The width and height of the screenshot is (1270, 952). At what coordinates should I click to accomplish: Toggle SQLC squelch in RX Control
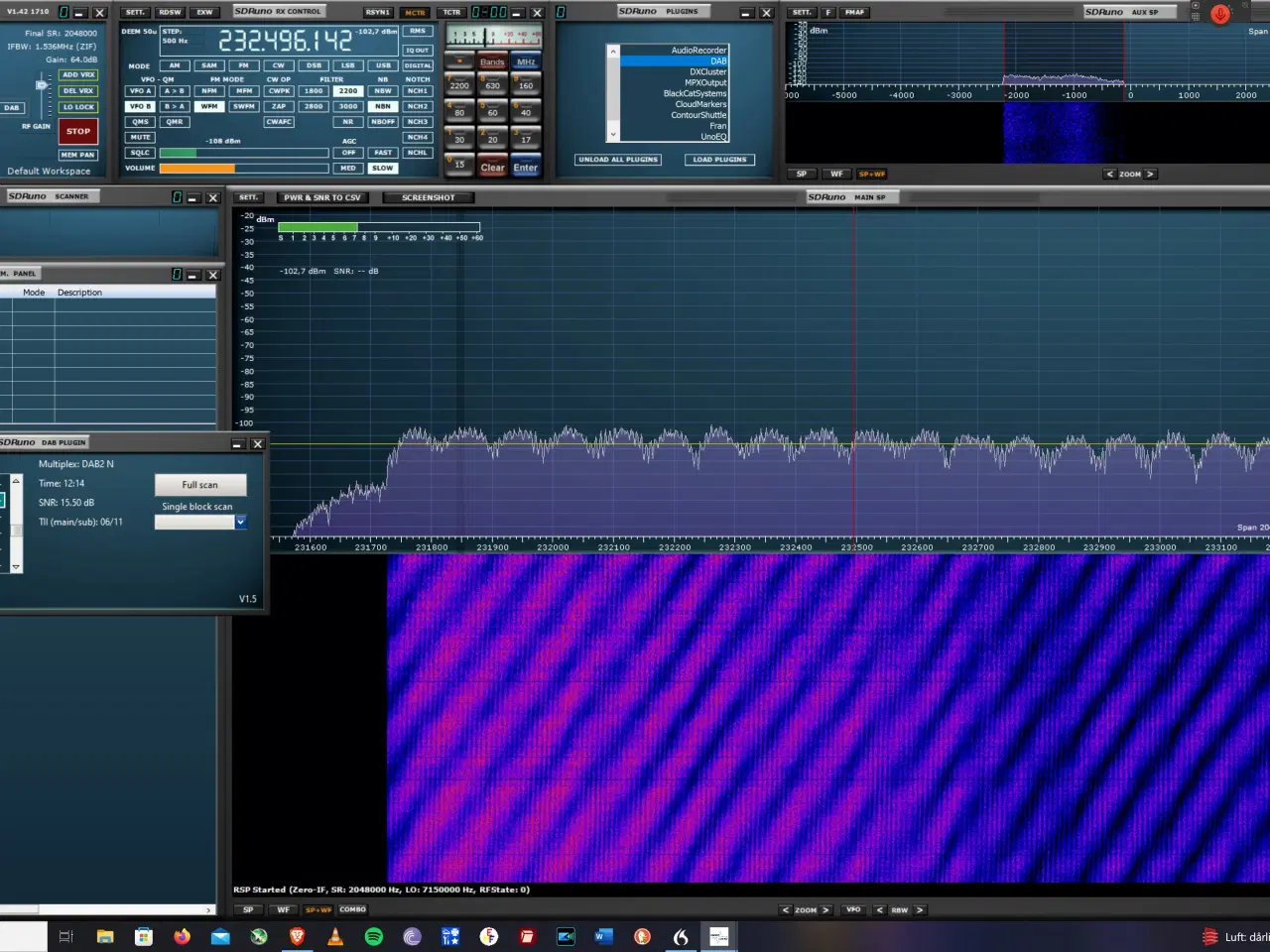[x=140, y=153]
